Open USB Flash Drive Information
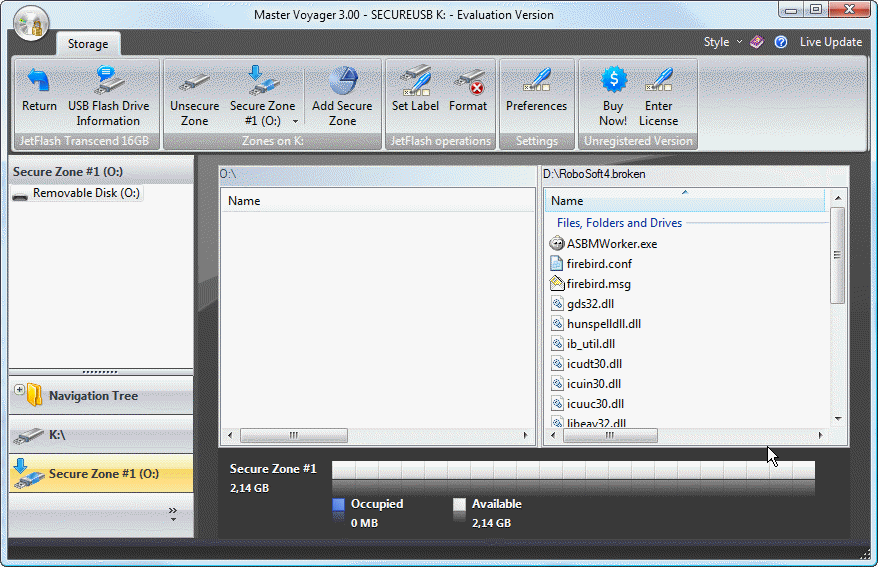The height and width of the screenshot is (567, 878). [x=109, y=96]
